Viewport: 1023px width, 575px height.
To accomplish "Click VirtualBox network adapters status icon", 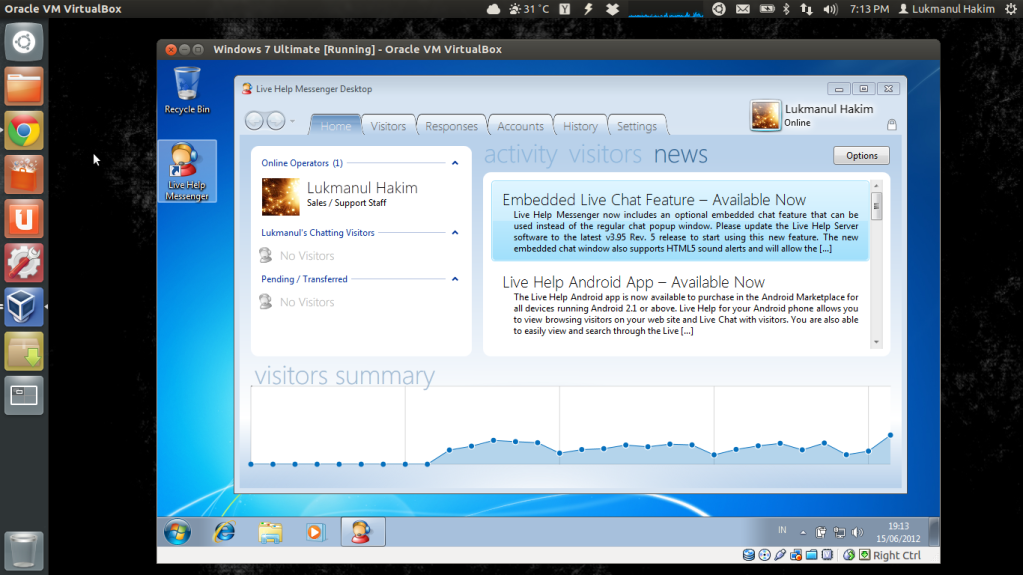I will [796, 555].
